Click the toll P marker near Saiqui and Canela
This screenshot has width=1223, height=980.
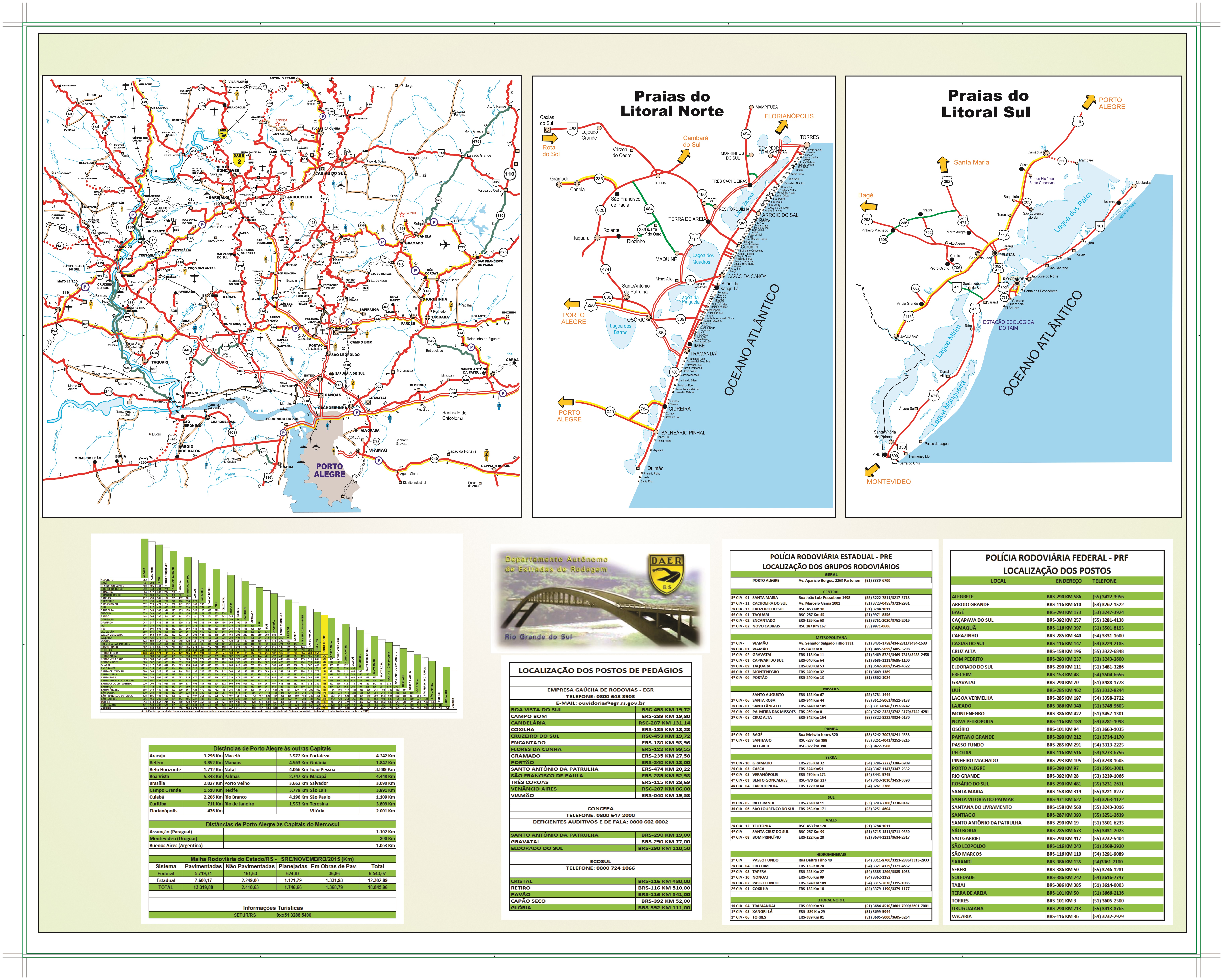434,222
